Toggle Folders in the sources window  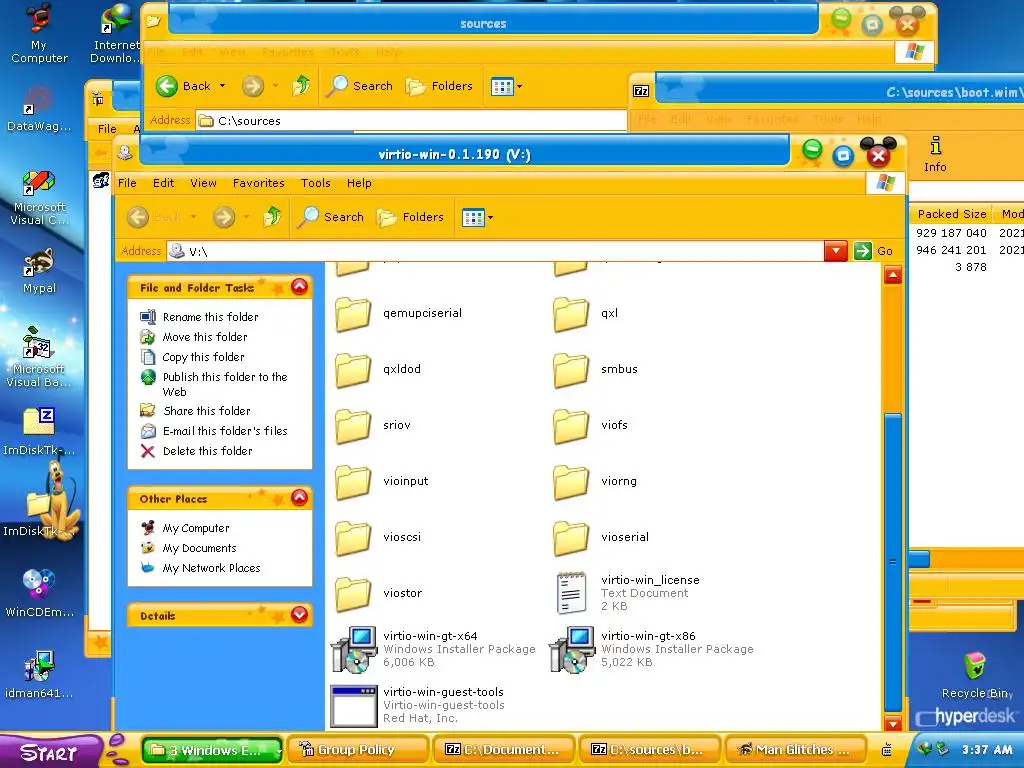(x=439, y=86)
